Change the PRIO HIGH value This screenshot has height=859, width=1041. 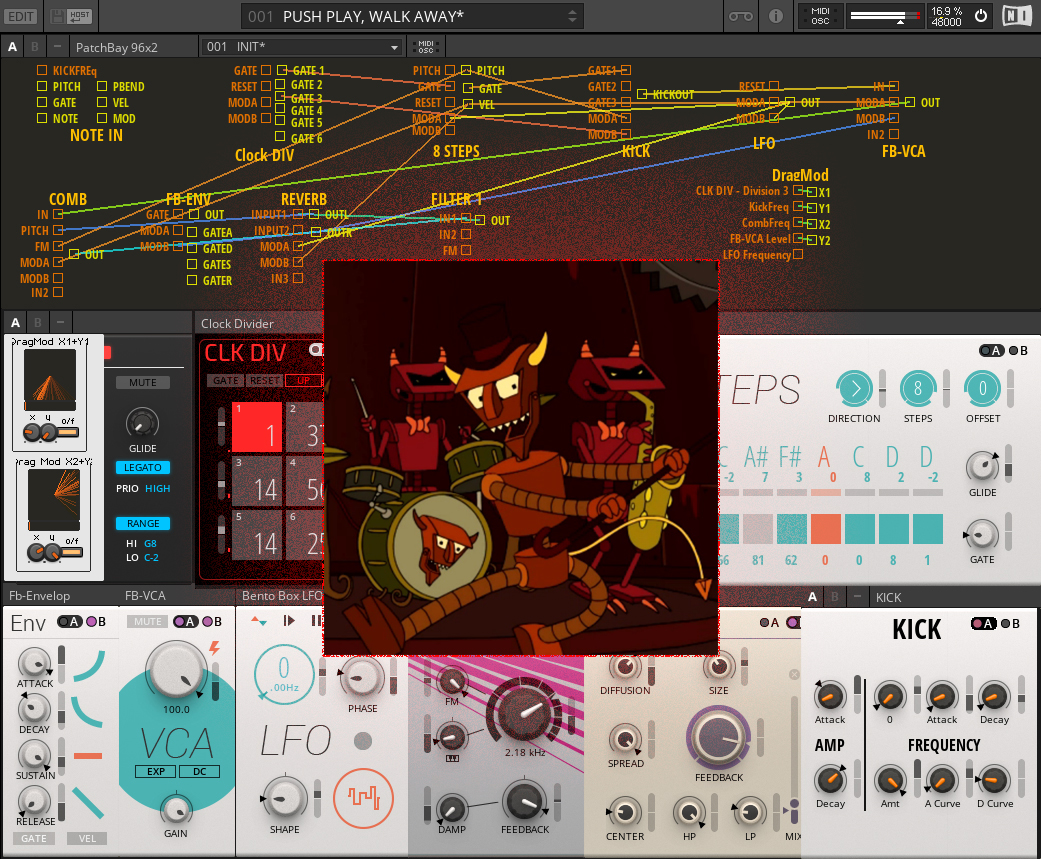coord(157,489)
